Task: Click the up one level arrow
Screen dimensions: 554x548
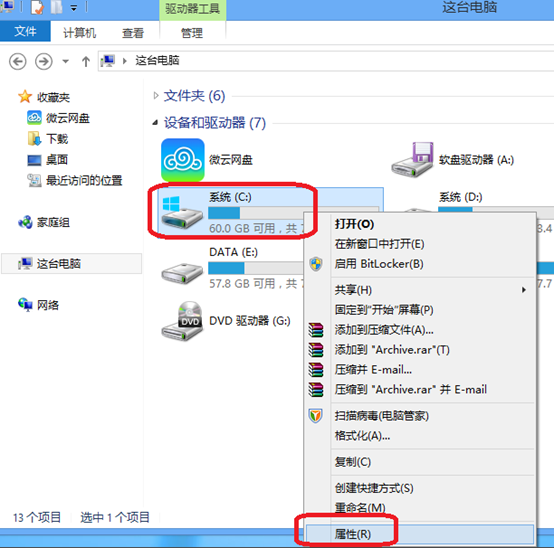Action: [x=86, y=61]
